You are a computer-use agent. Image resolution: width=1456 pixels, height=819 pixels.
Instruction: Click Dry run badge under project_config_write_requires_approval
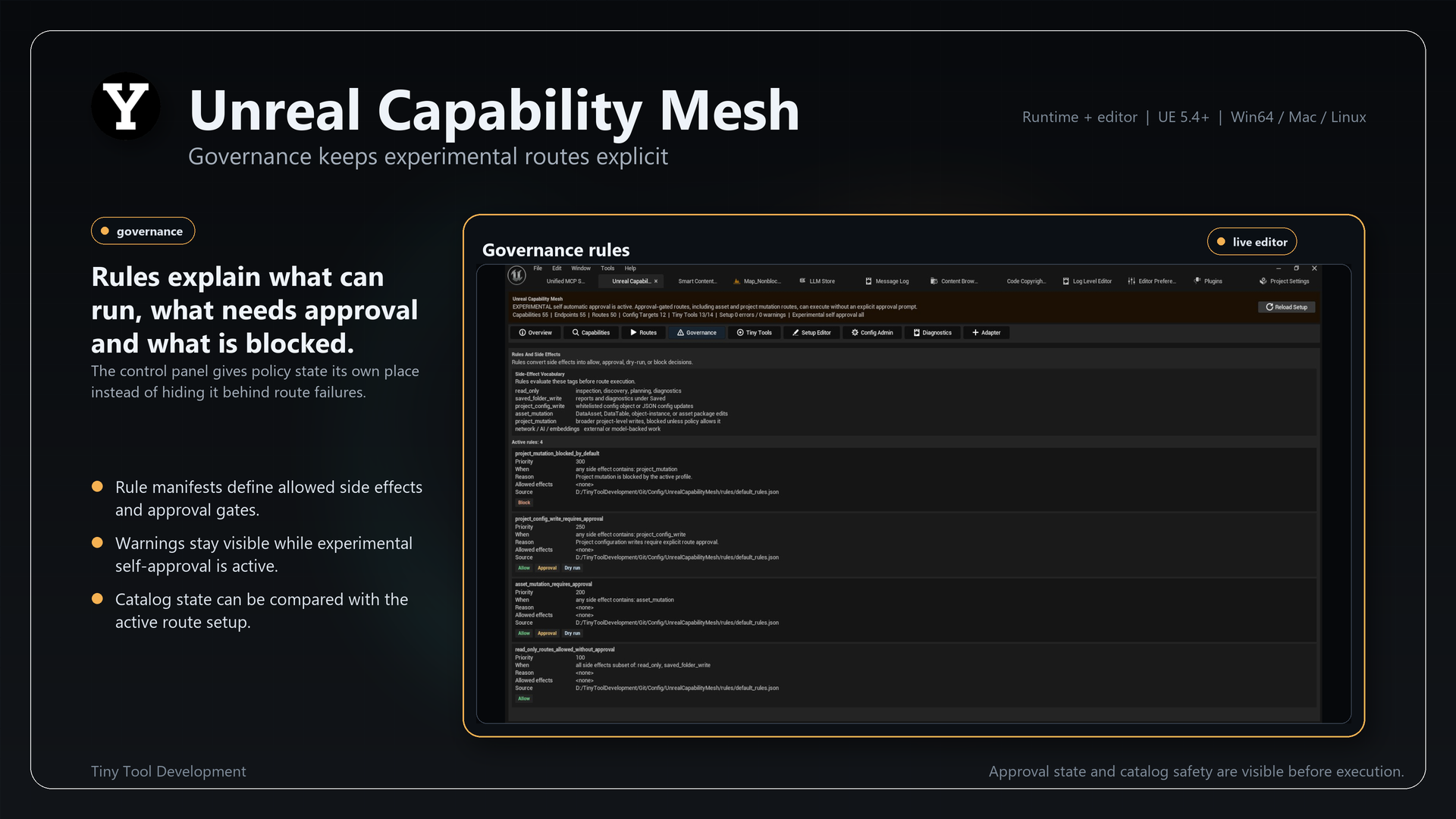572,568
